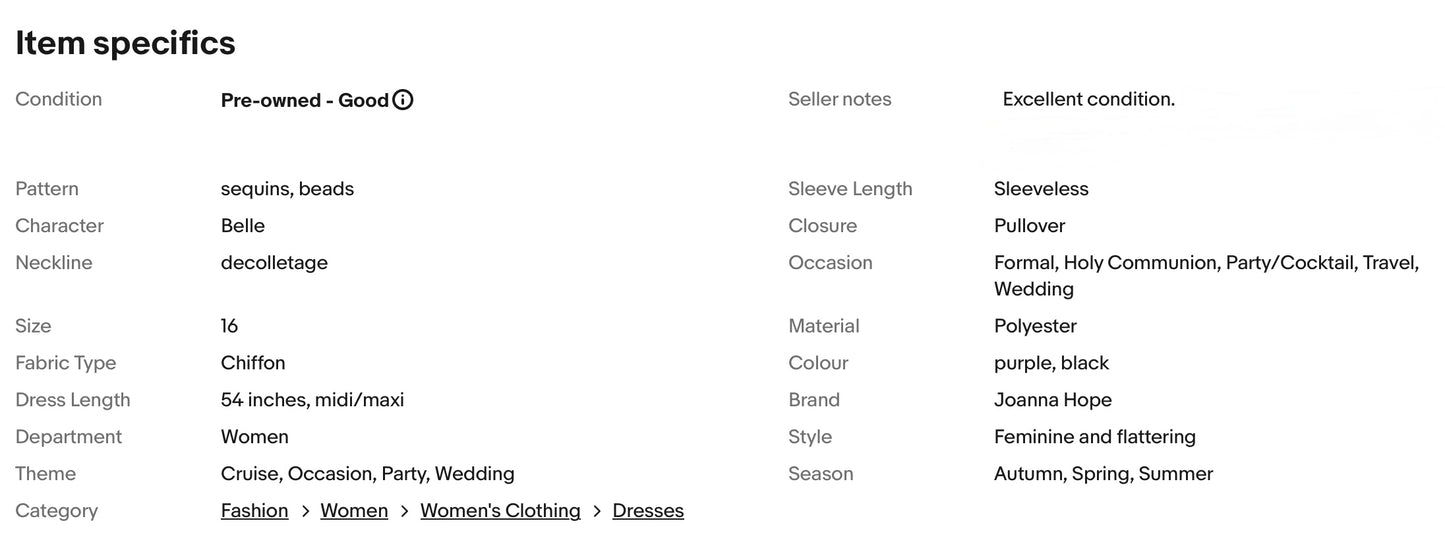1445x556 pixels.
Task: Click the info icon beside Pre-owned - Good
Action: (x=403, y=100)
